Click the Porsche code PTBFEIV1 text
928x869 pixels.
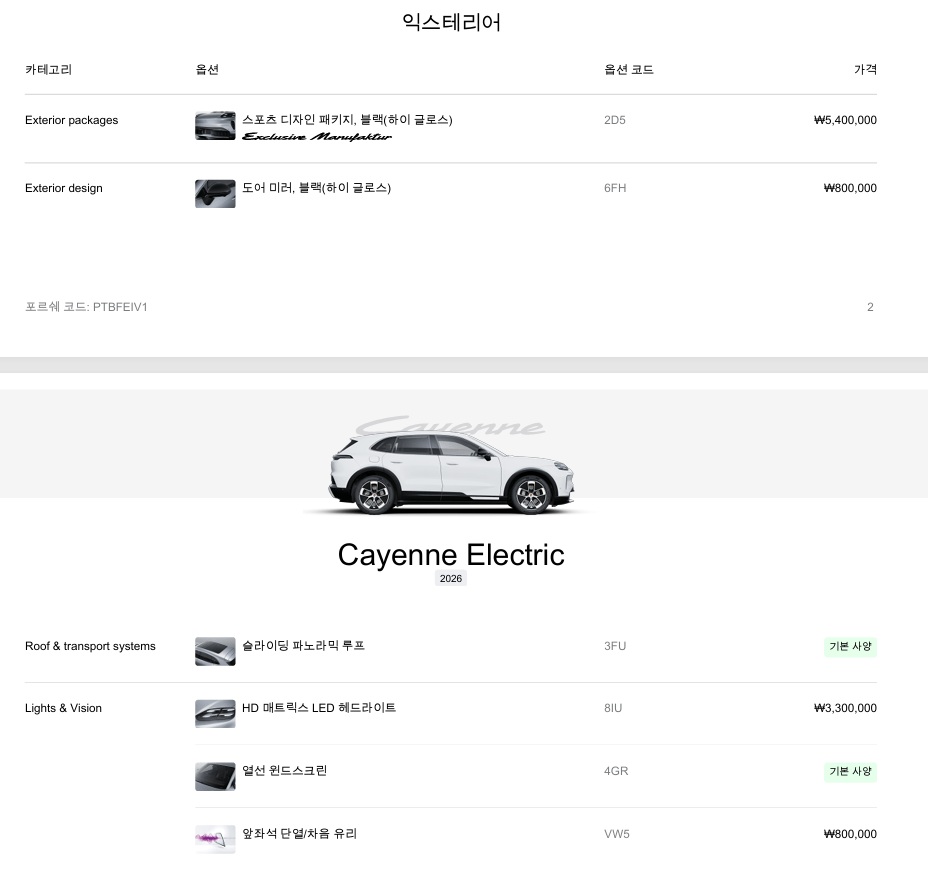(x=86, y=307)
